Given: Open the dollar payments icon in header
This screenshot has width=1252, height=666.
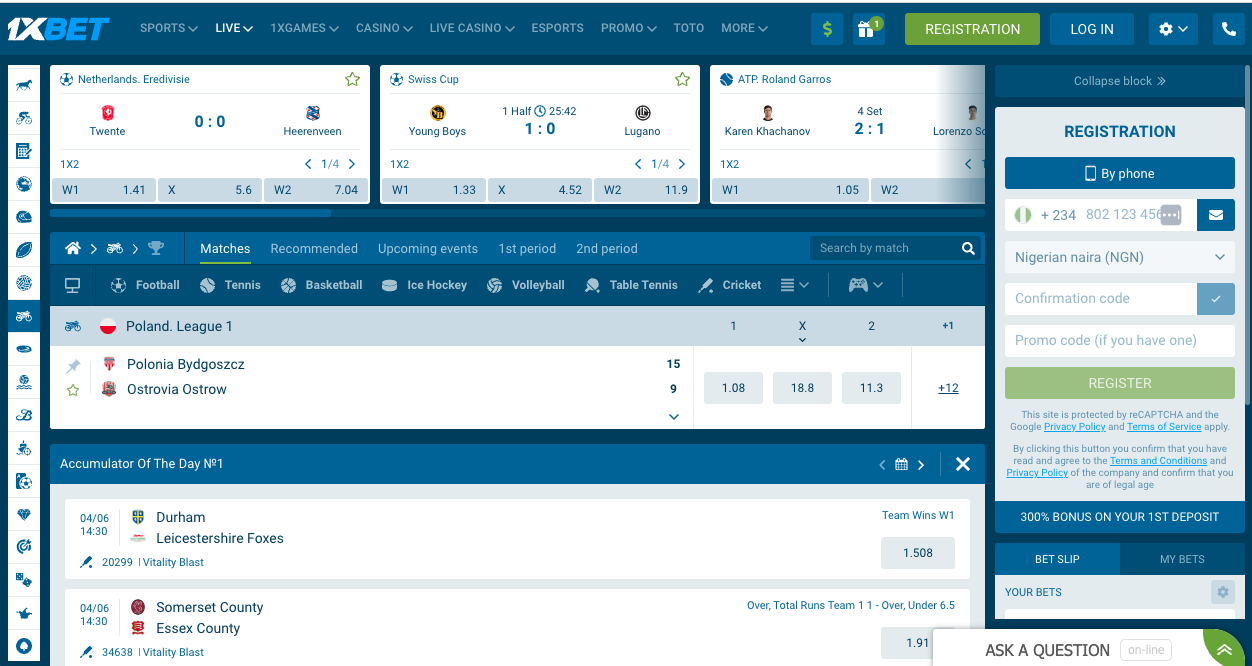Looking at the screenshot, I should click(x=827, y=29).
